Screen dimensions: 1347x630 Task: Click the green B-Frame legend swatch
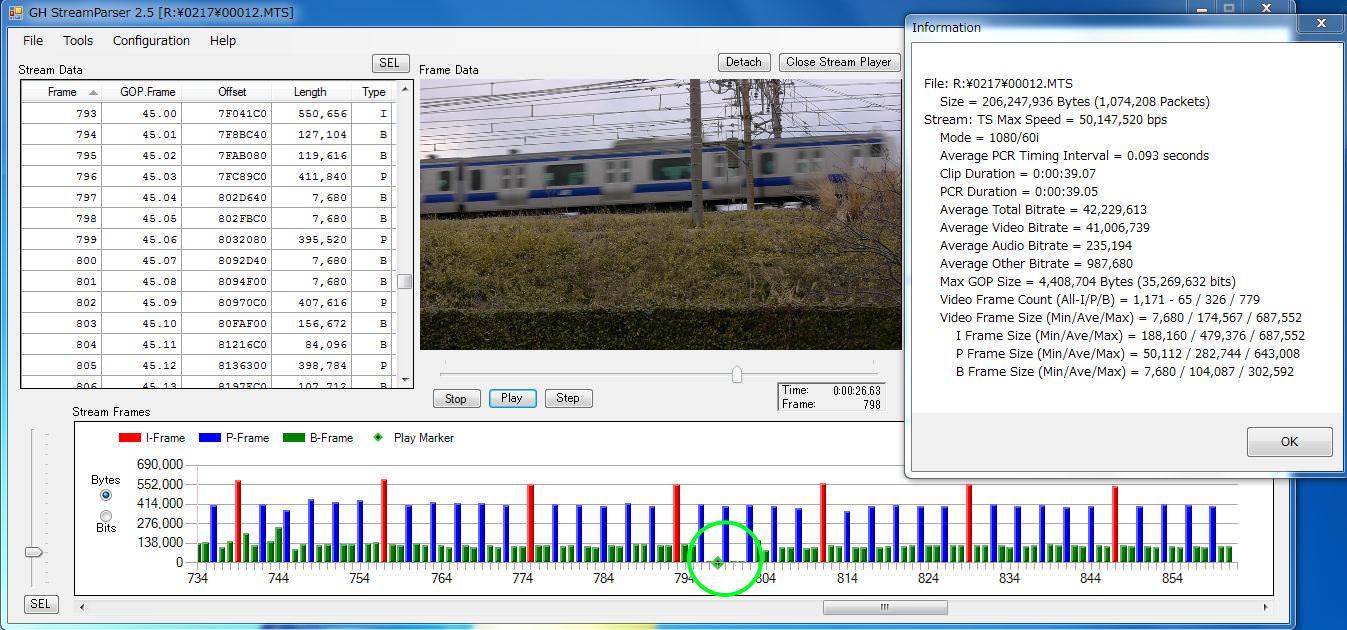coord(292,438)
